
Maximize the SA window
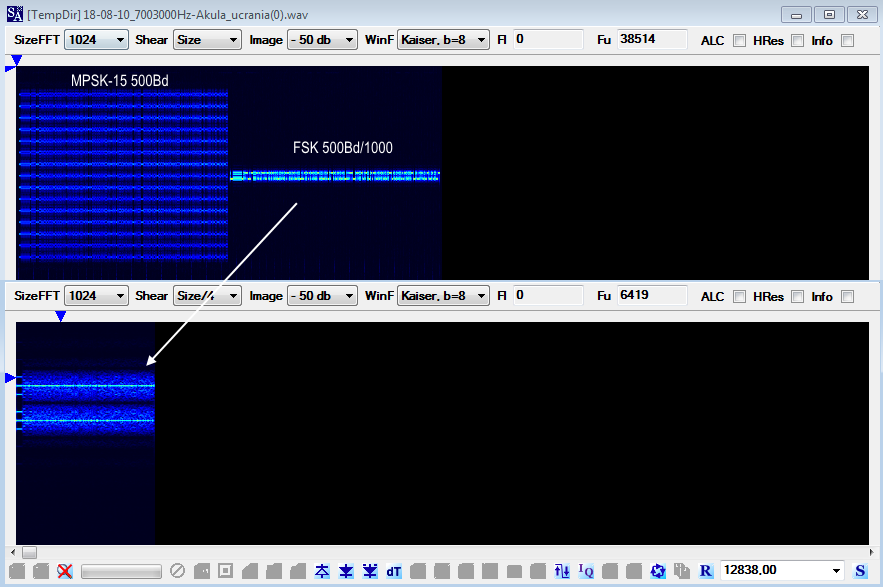point(830,15)
